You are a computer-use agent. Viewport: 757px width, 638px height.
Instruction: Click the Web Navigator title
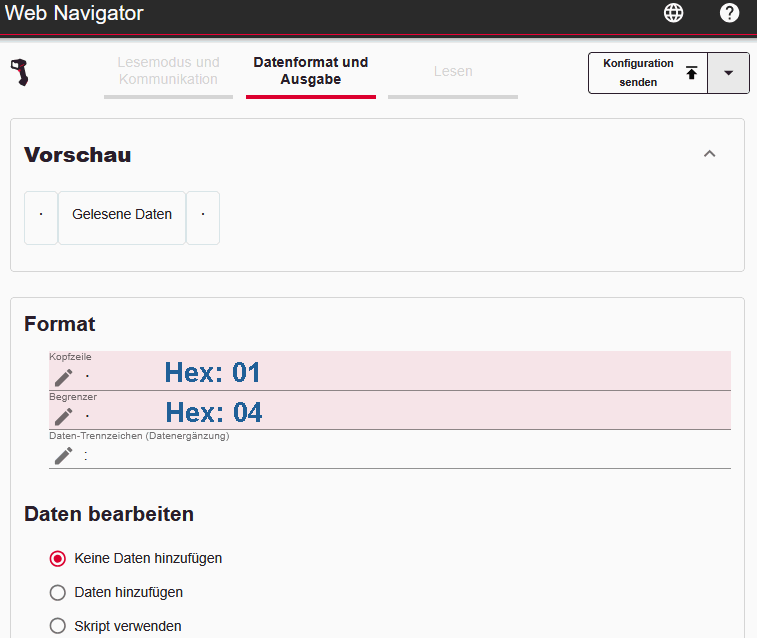click(x=75, y=14)
